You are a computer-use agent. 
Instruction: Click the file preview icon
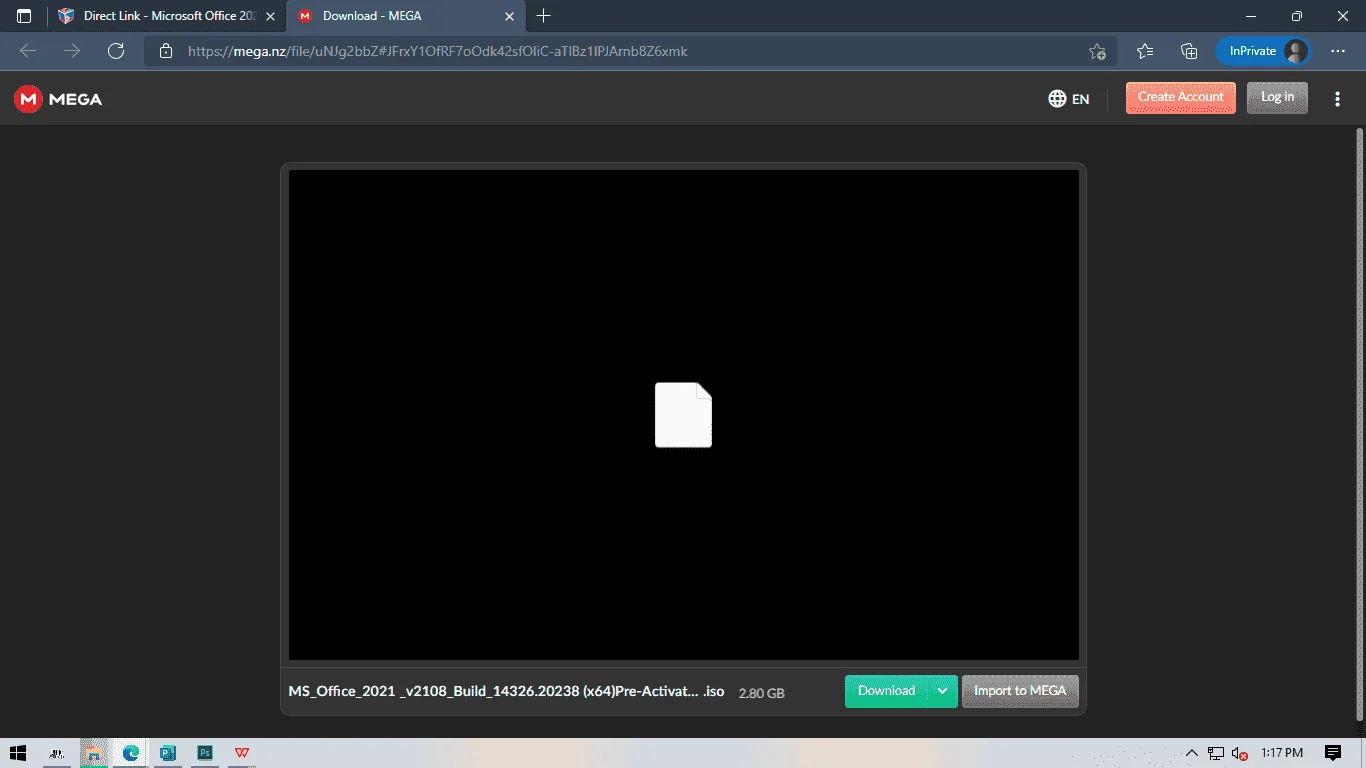pyautogui.click(x=683, y=415)
